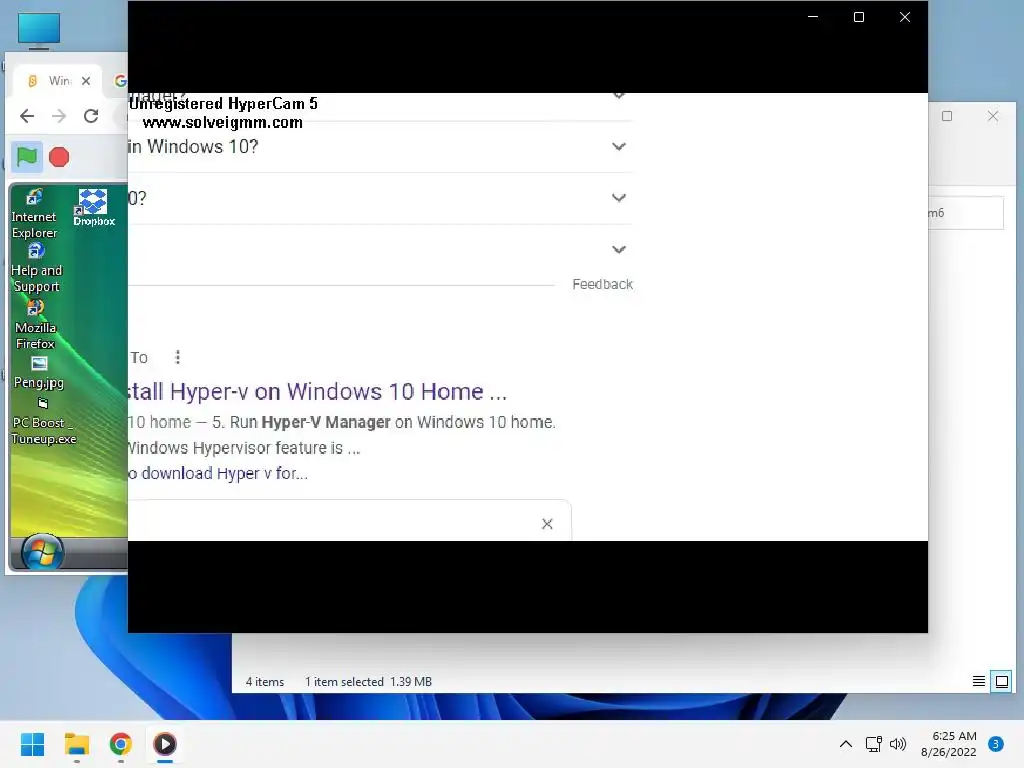This screenshot has width=1024, height=768.
Task: Reload the page in Chrome
Action: (91, 116)
